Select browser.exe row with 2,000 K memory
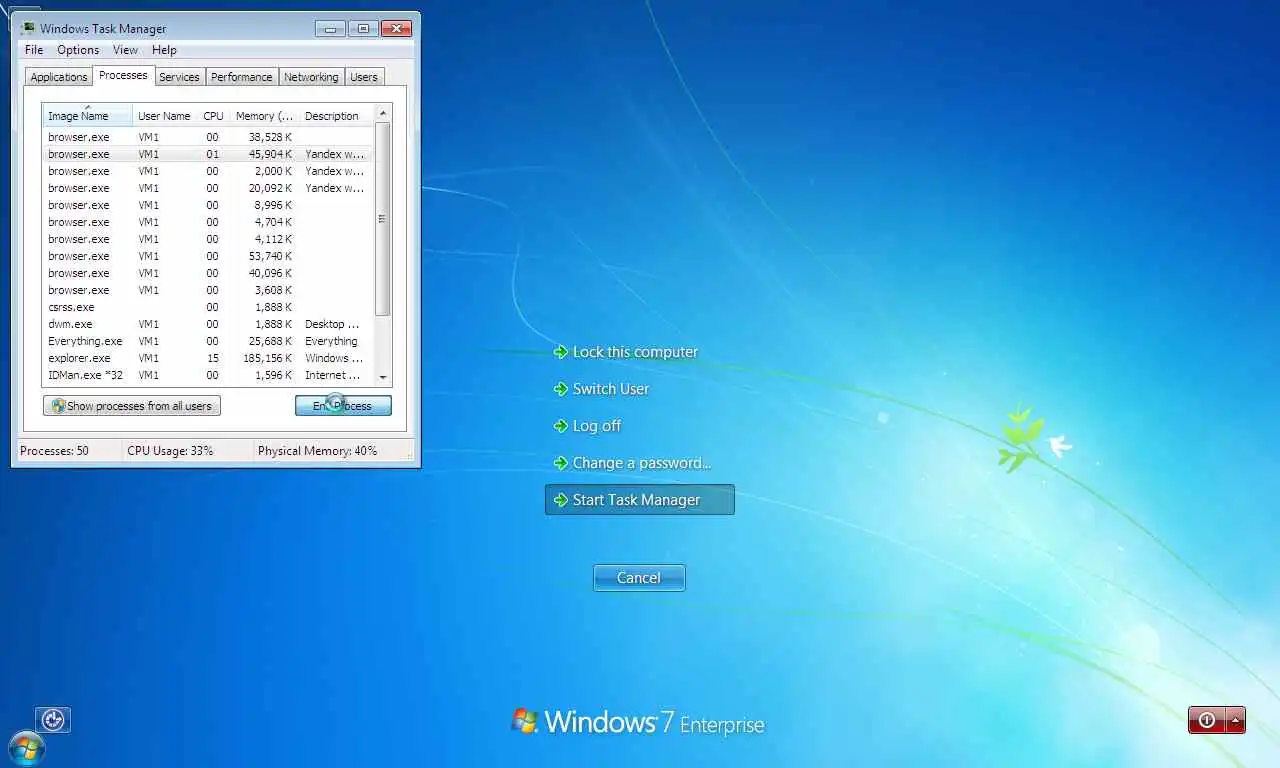Image resolution: width=1280 pixels, height=768 pixels. point(208,171)
